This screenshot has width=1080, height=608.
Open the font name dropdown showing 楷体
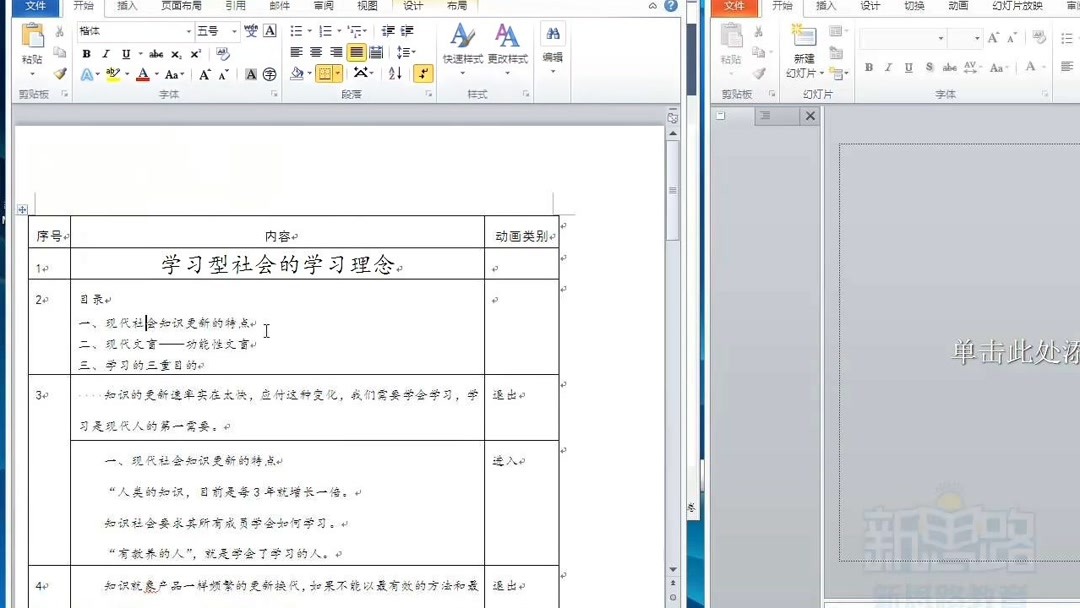pyautogui.click(x=190, y=32)
